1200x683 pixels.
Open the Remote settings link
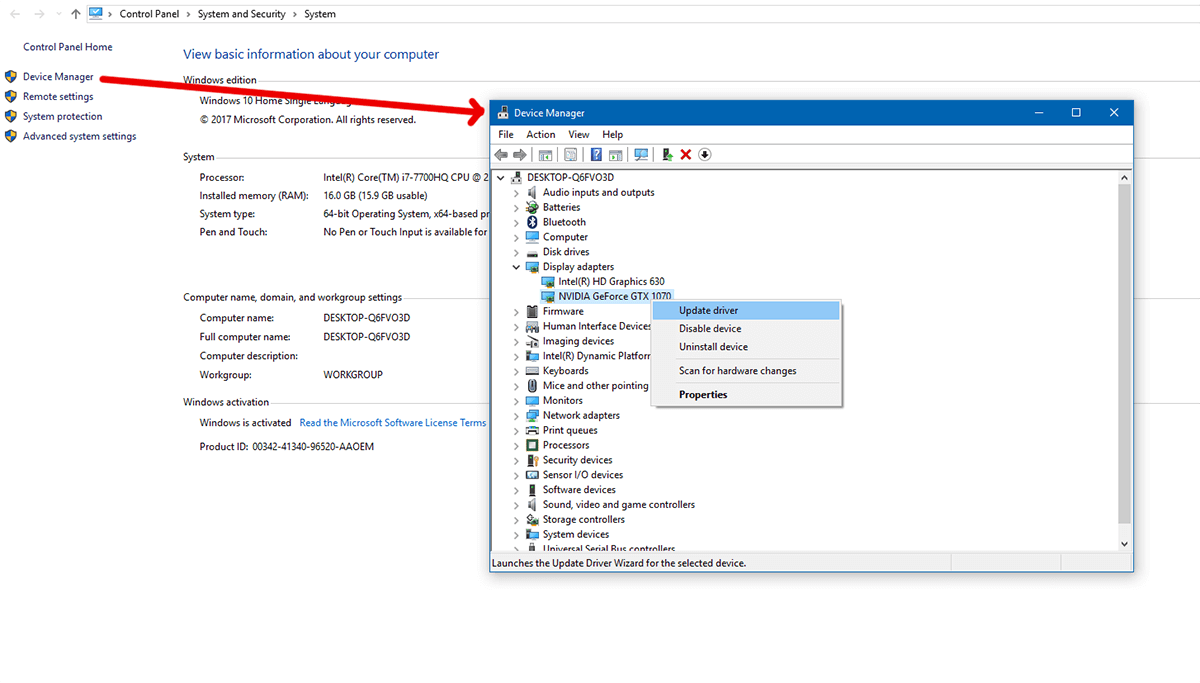58,97
